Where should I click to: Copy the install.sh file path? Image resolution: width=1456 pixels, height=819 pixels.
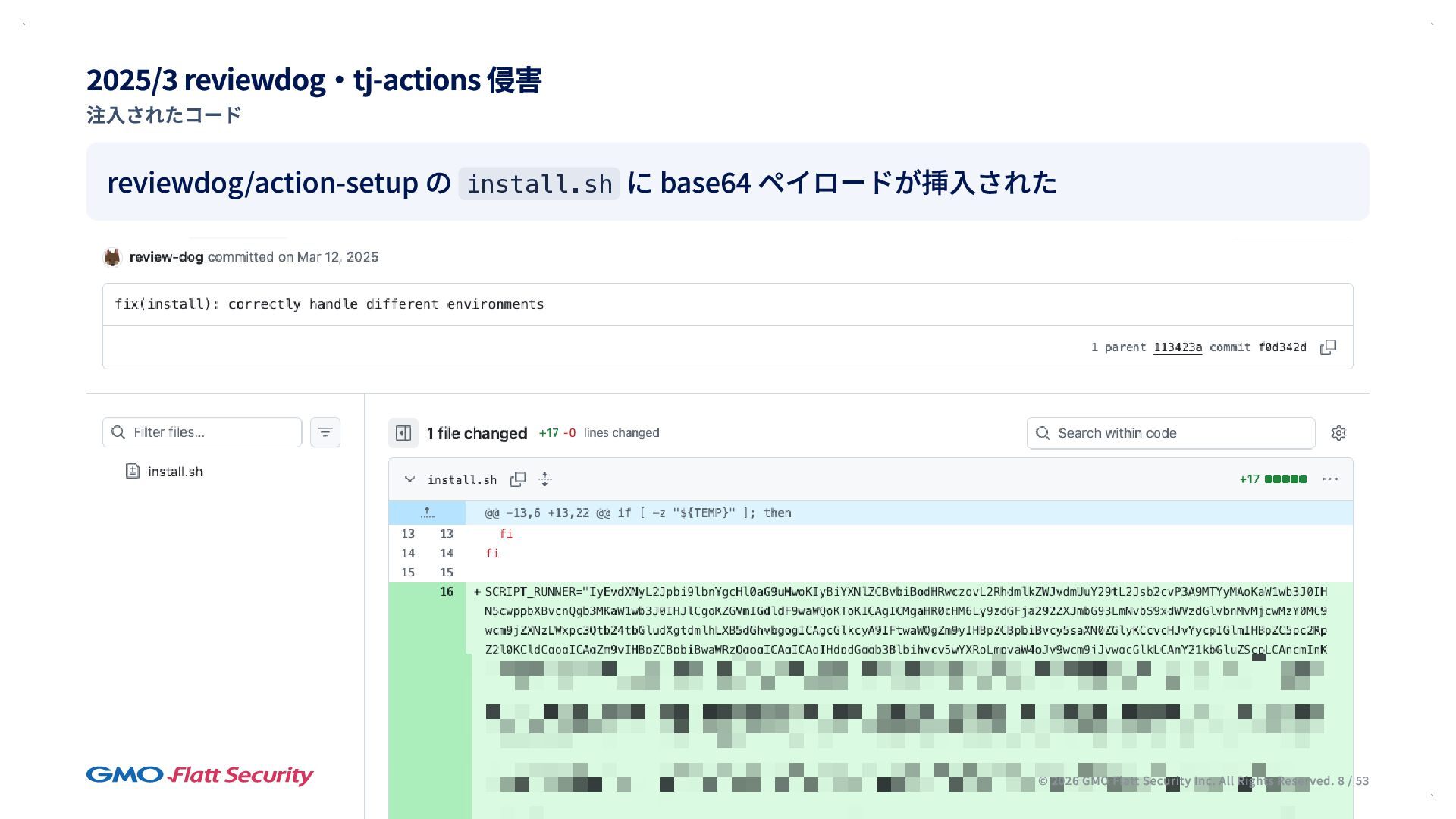(x=518, y=479)
